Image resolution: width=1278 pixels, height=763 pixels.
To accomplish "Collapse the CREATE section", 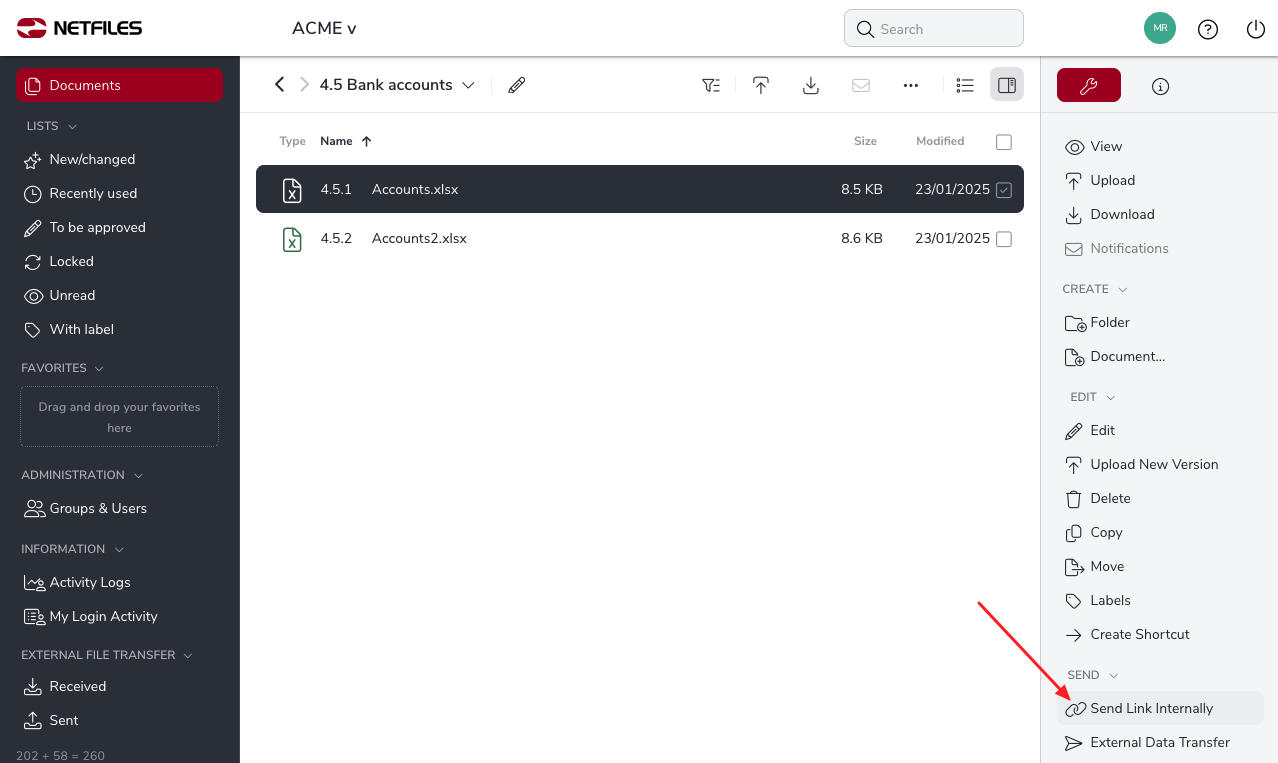I will click(1094, 289).
